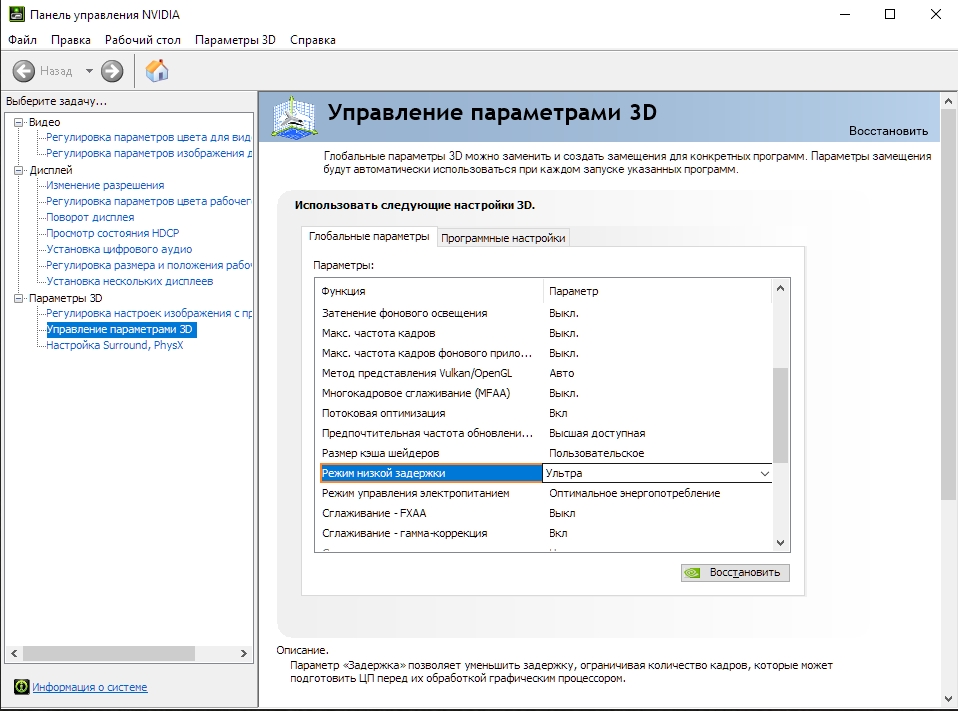Image resolution: width=958 pixels, height=711 pixels.
Task: Open the Параметры 3D menu
Action: [x=235, y=40]
